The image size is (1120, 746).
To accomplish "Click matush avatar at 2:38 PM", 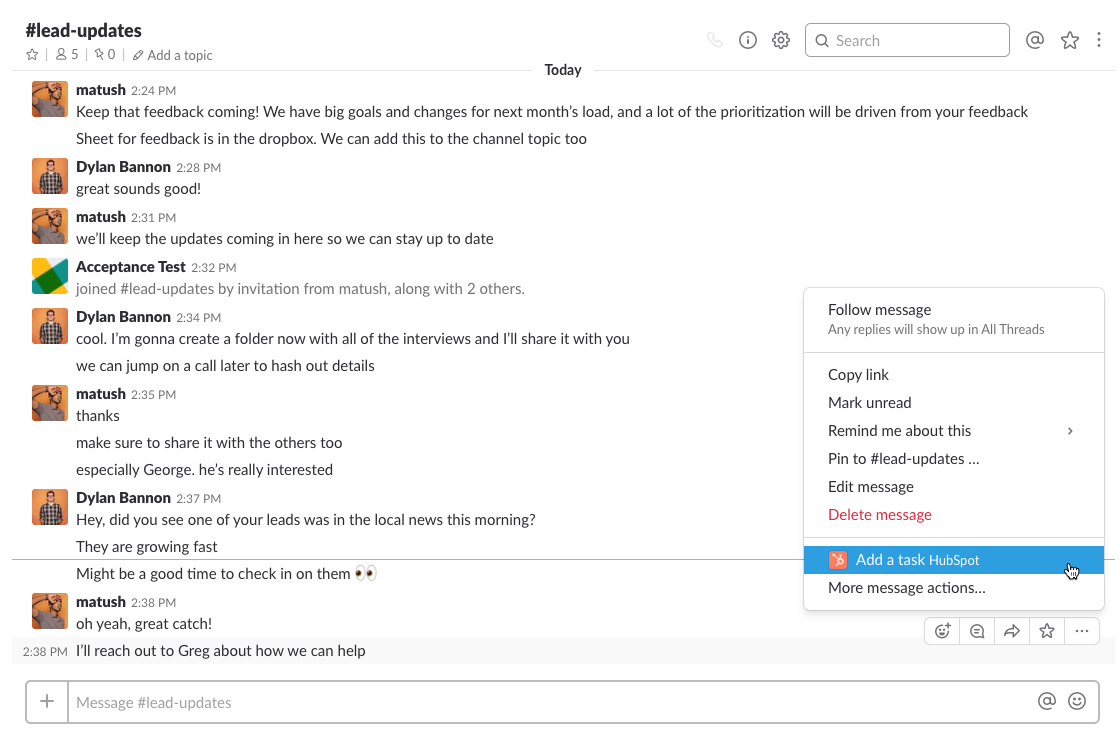I will [50, 611].
